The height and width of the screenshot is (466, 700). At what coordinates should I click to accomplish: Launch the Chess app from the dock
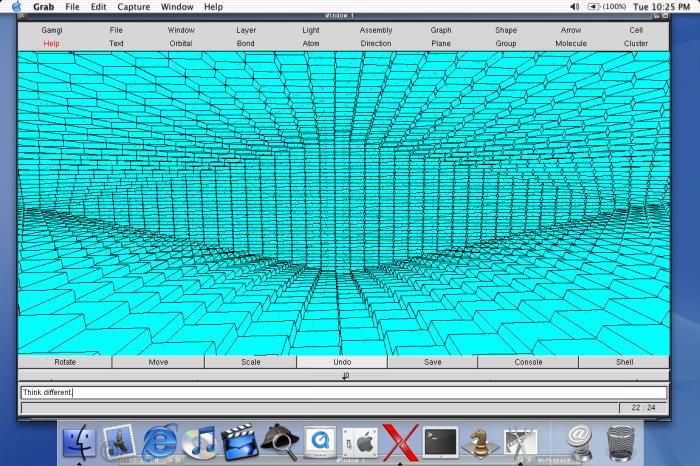(x=480, y=441)
